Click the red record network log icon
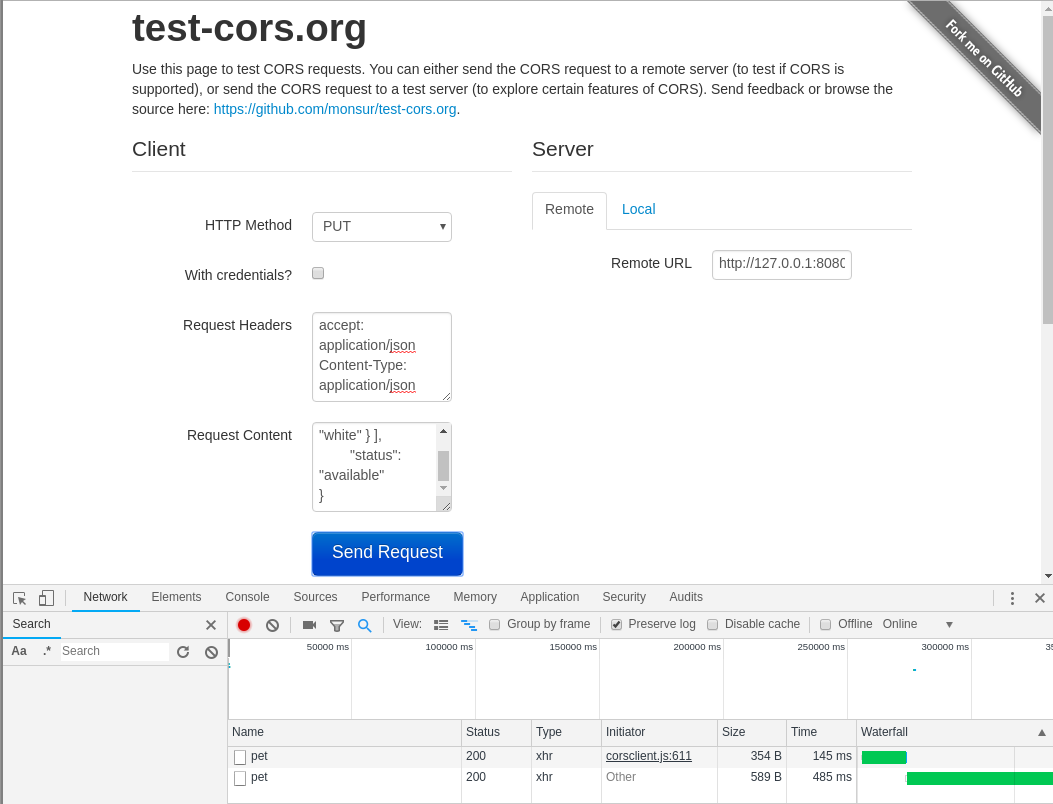 point(244,625)
